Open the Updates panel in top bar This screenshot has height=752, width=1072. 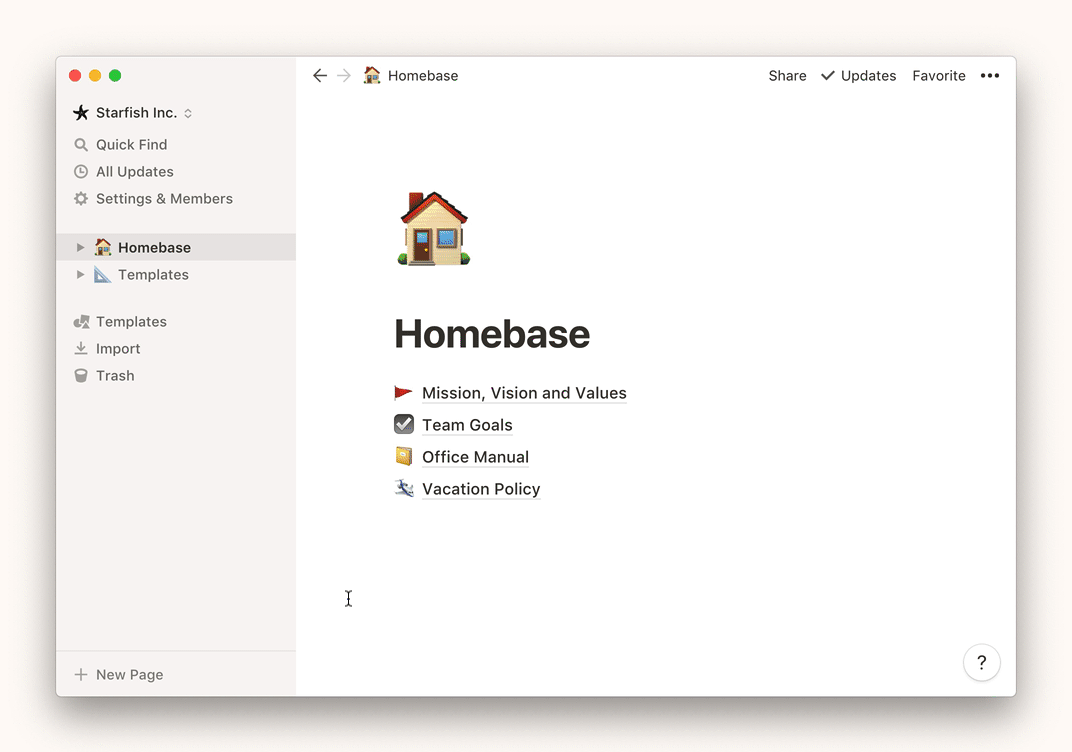click(859, 76)
